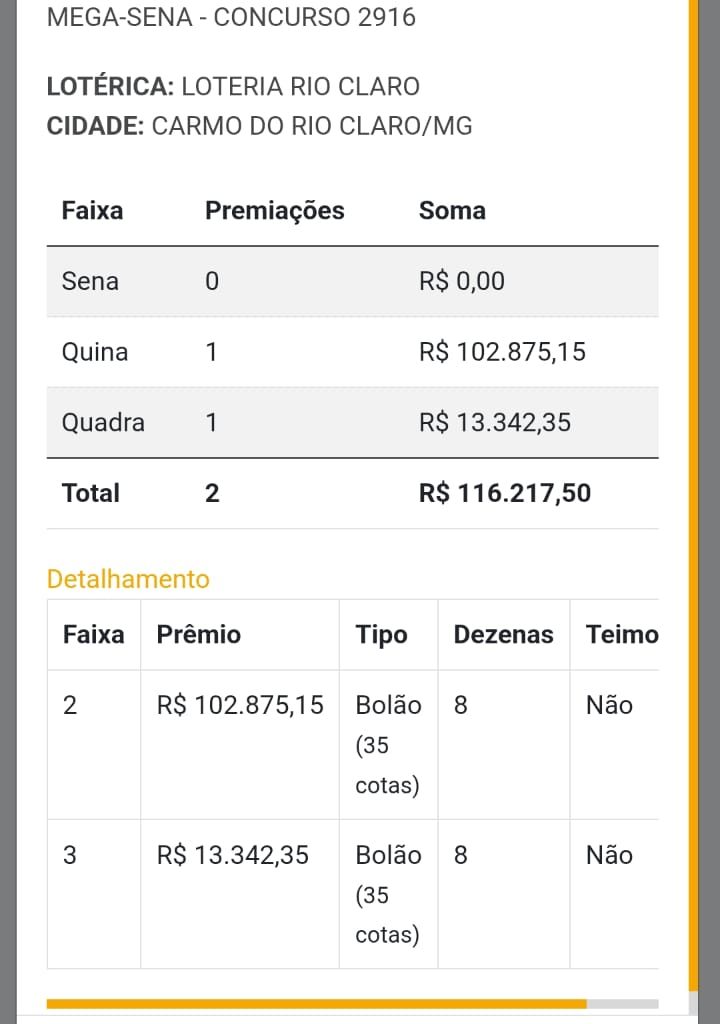Click the Premiações column header
The width and height of the screenshot is (720, 1024).
point(274,211)
